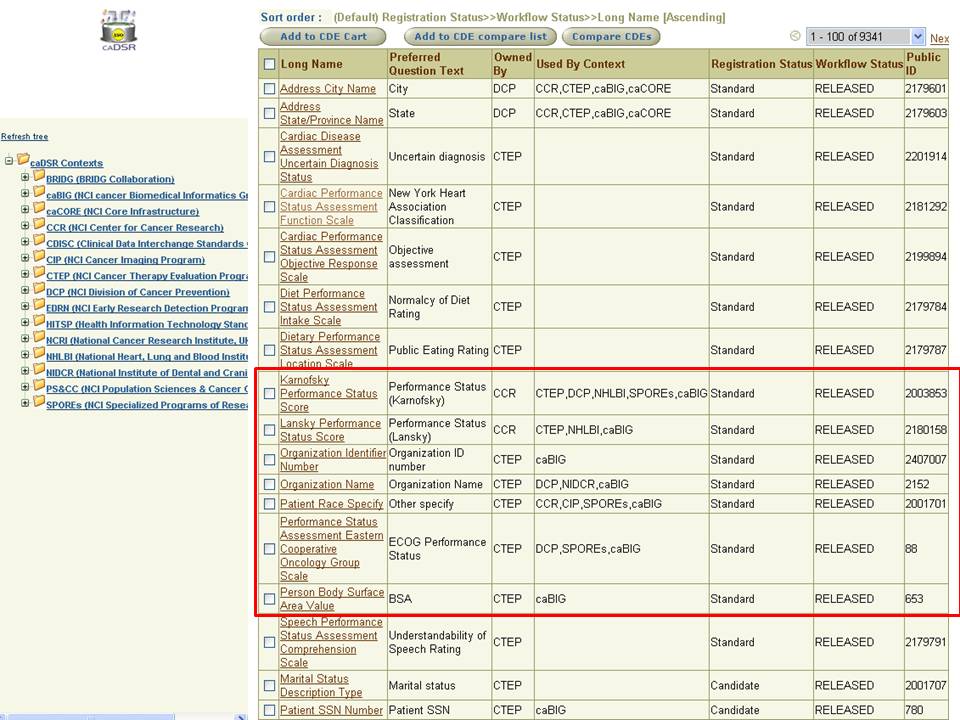Check the Address State/Province Name row checkbox
Screen dimensions: 960x720
[269, 113]
